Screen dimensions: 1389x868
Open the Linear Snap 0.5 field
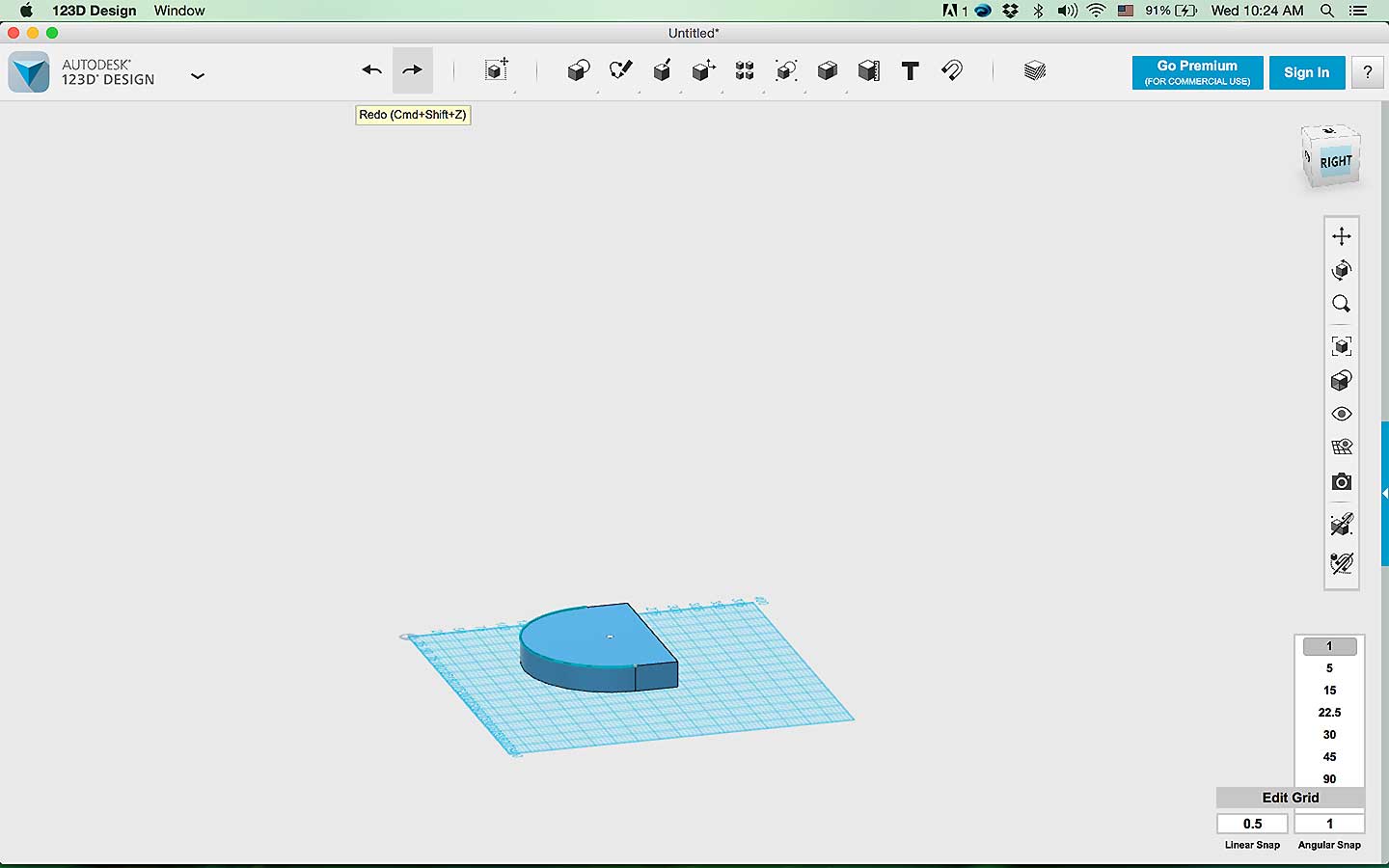(1252, 824)
